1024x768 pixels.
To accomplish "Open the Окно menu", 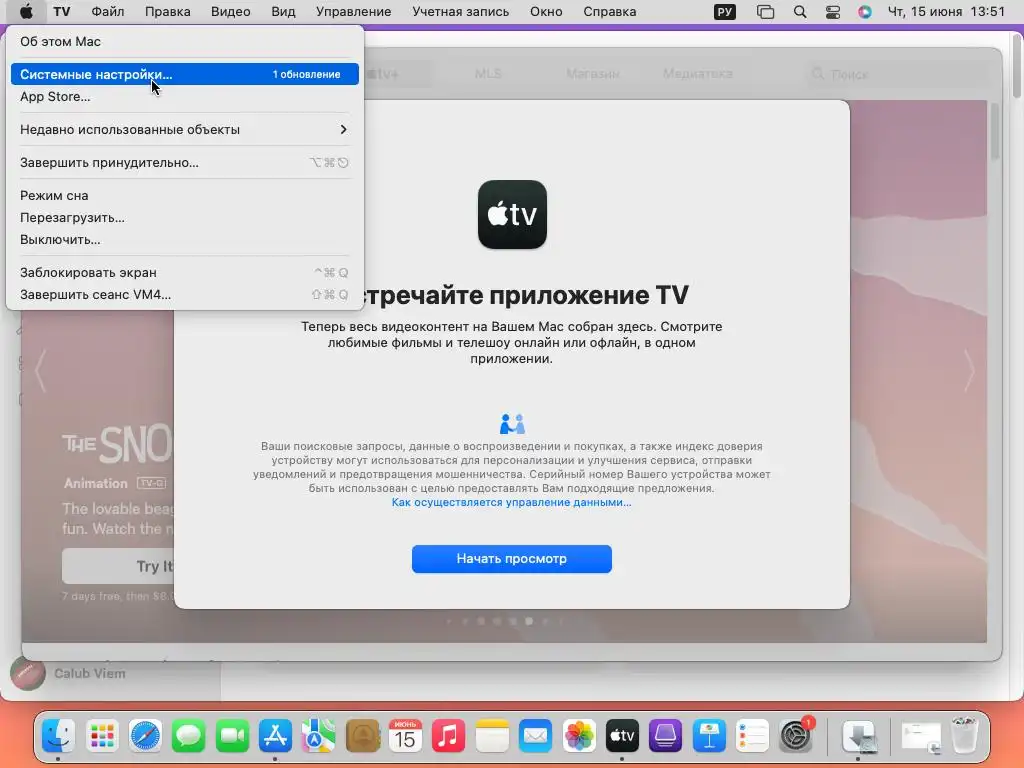I will (x=546, y=12).
